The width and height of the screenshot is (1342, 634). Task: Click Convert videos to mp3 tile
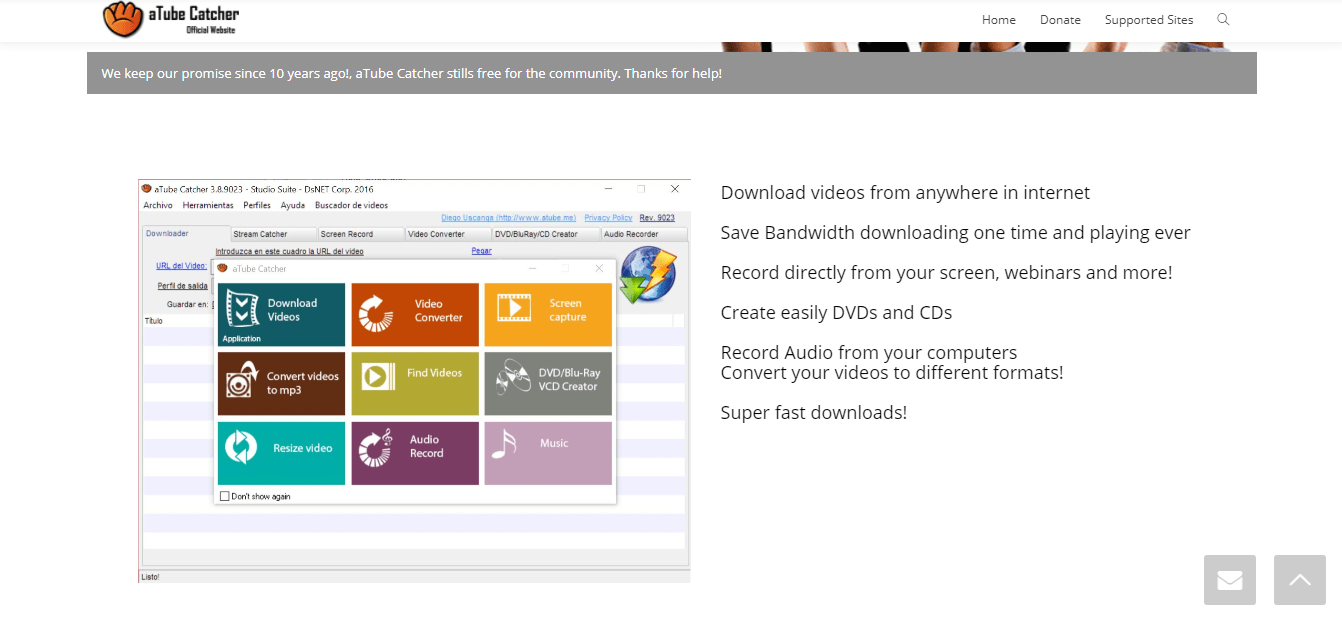281,383
